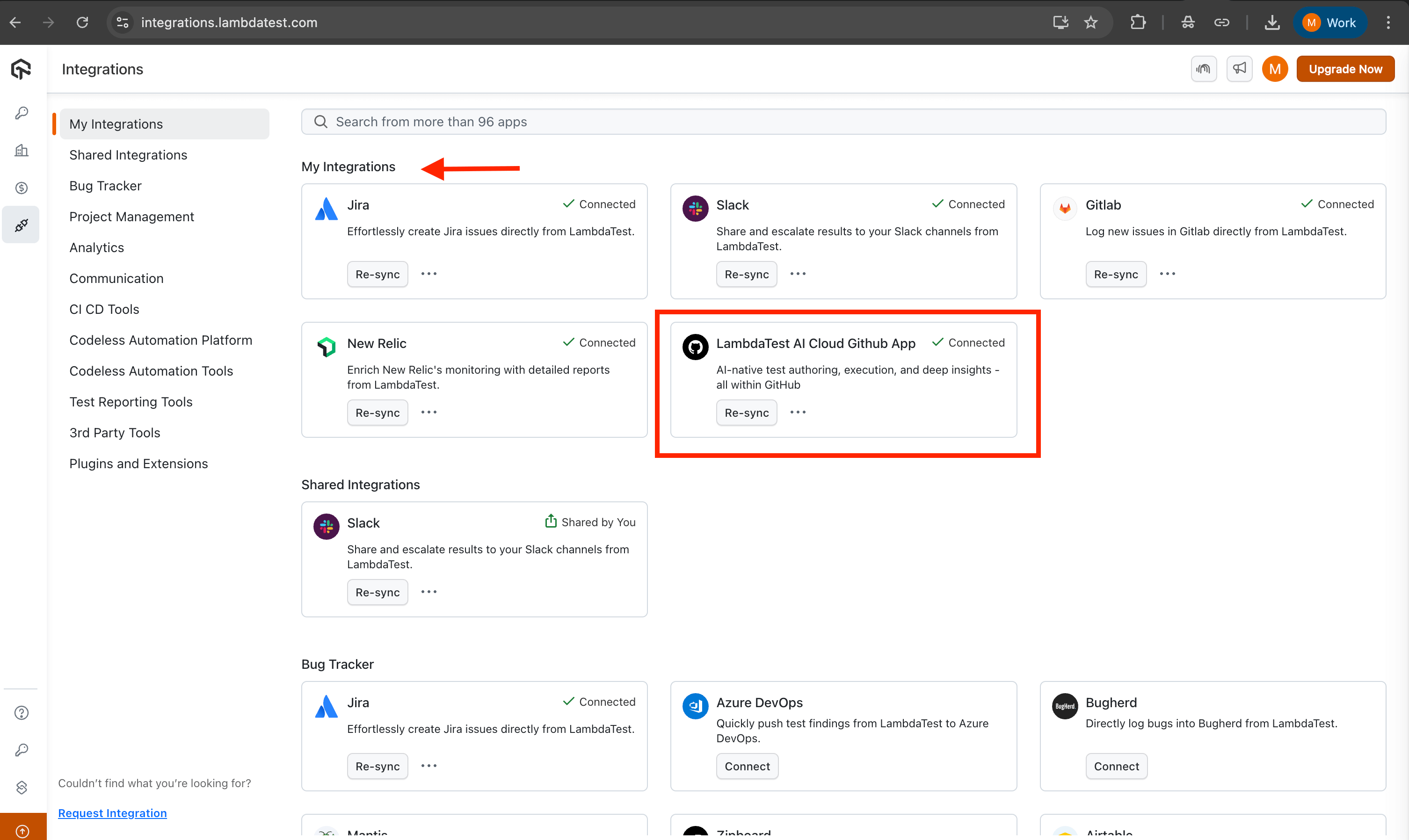Click the user avatar M in header
This screenshot has height=840, width=1409.
(1275, 69)
